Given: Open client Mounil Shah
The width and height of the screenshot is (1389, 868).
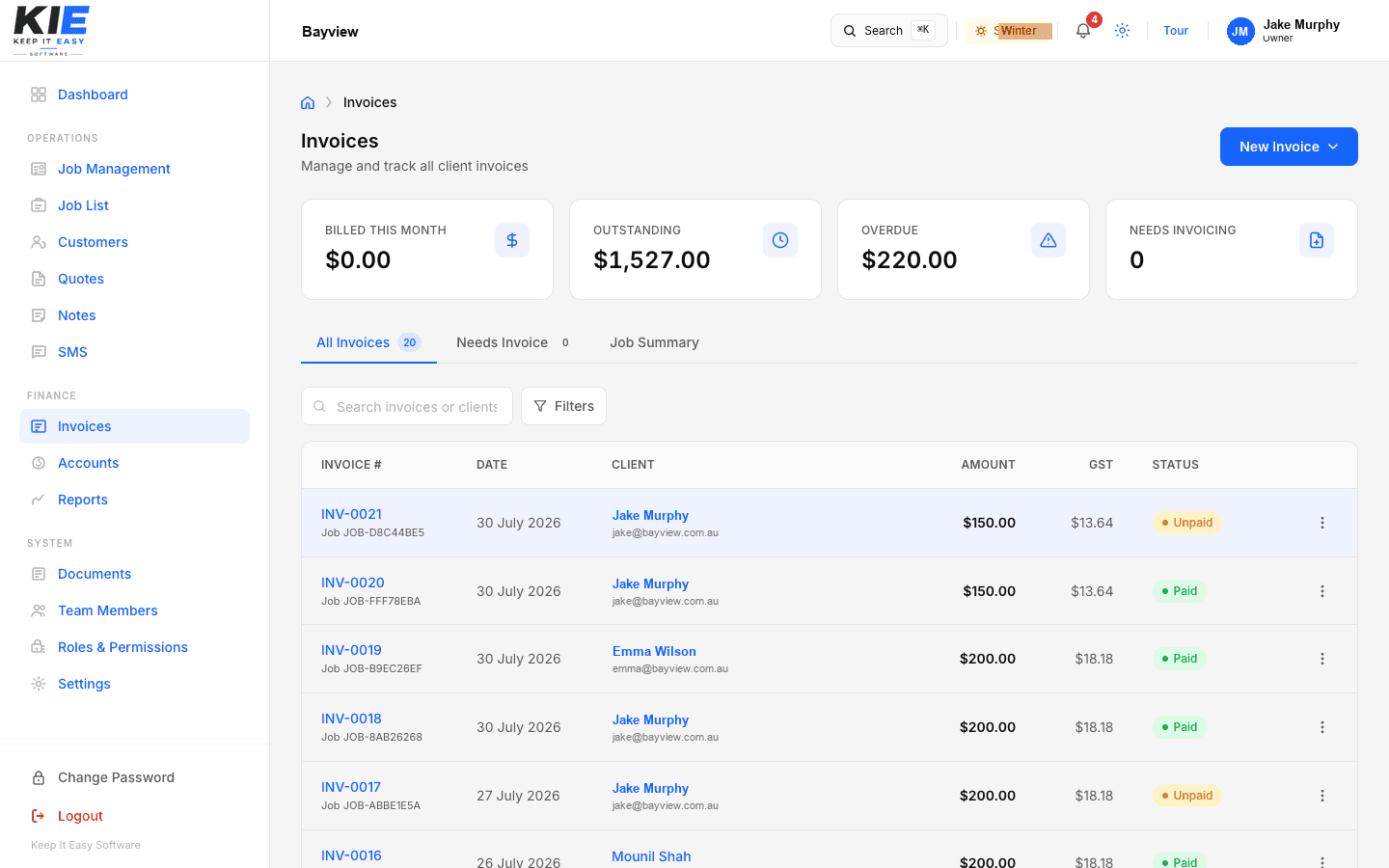Looking at the screenshot, I should [x=651, y=856].
